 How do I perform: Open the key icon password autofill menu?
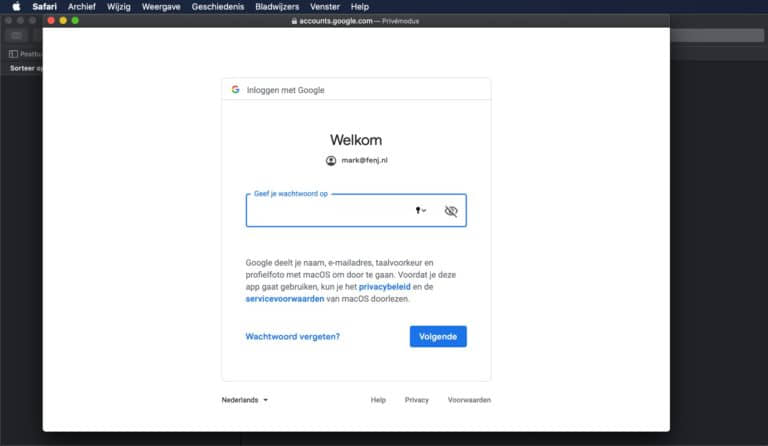coord(420,211)
